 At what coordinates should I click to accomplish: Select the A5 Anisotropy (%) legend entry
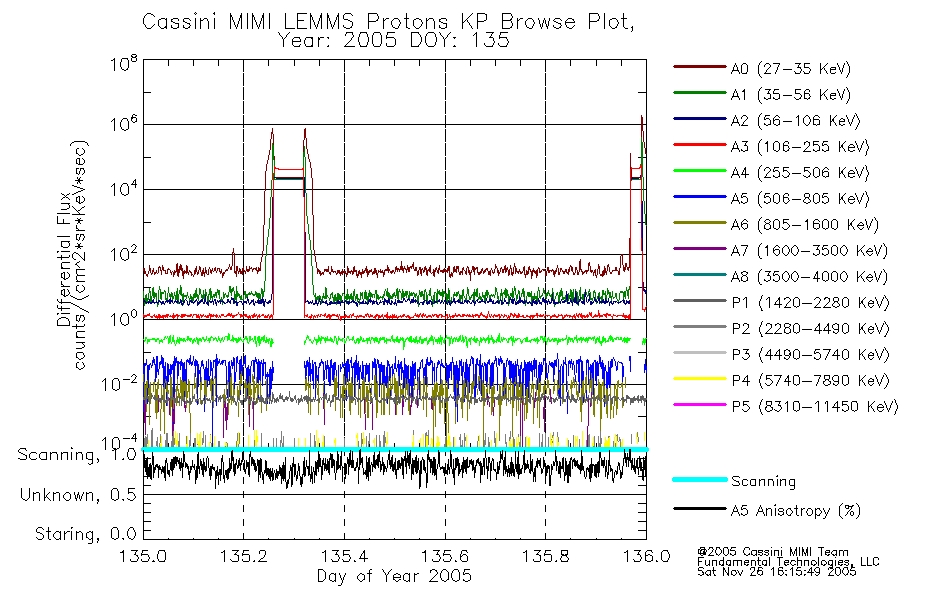tap(768, 511)
